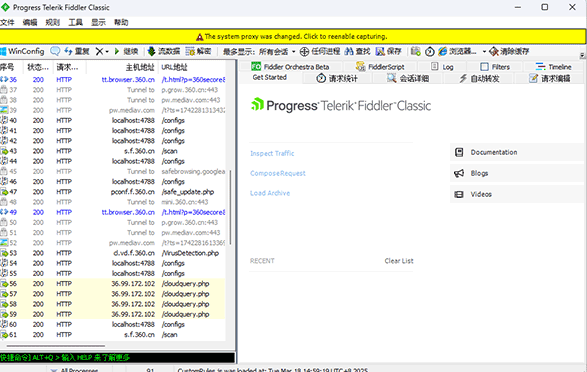Expand the Remove sessions X dropdown arrow
Screen dimensions: 587x372
pyautogui.click(x=107, y=52)
